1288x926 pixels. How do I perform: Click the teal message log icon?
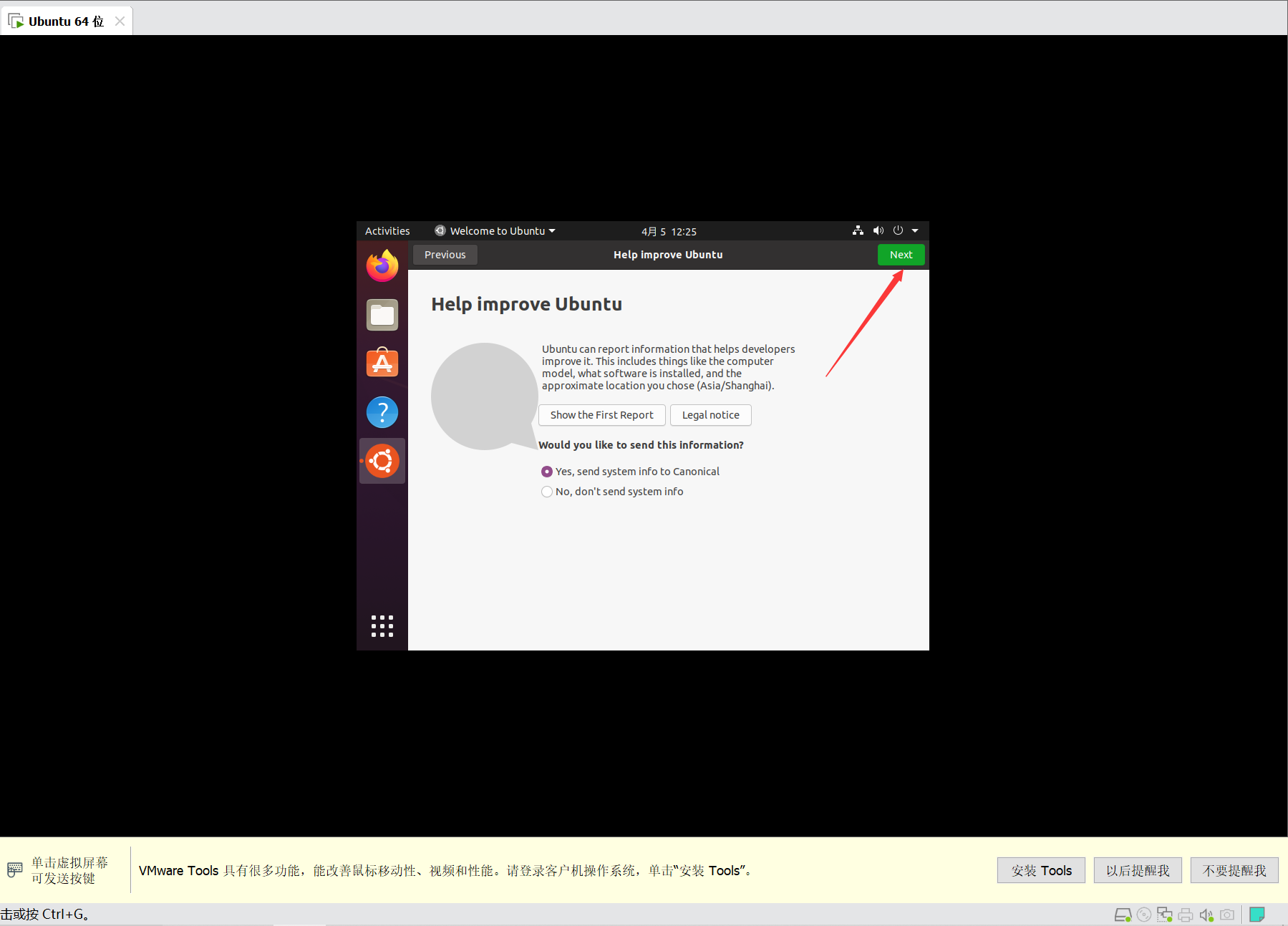point(1257,915)
